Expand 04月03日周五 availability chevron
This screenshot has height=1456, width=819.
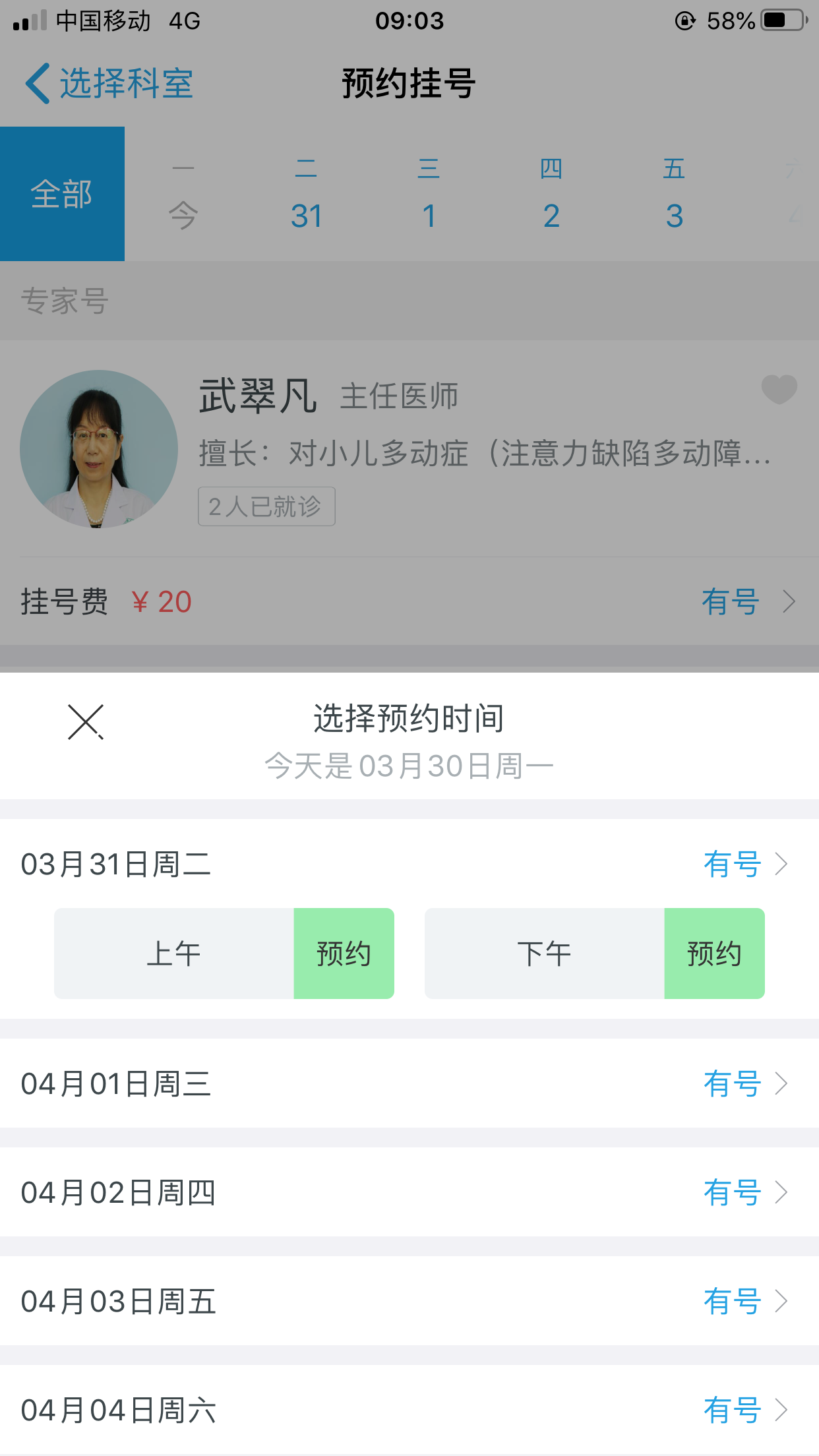point(781,1301)
